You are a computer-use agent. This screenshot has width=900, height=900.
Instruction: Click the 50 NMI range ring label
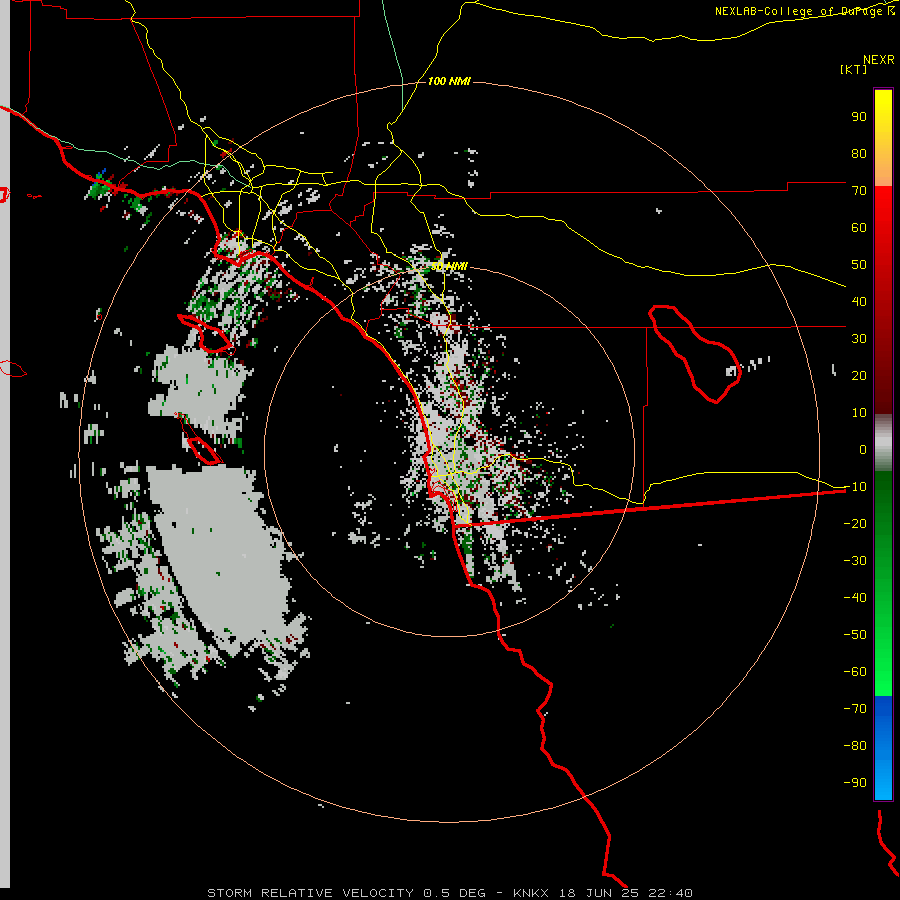449,266
